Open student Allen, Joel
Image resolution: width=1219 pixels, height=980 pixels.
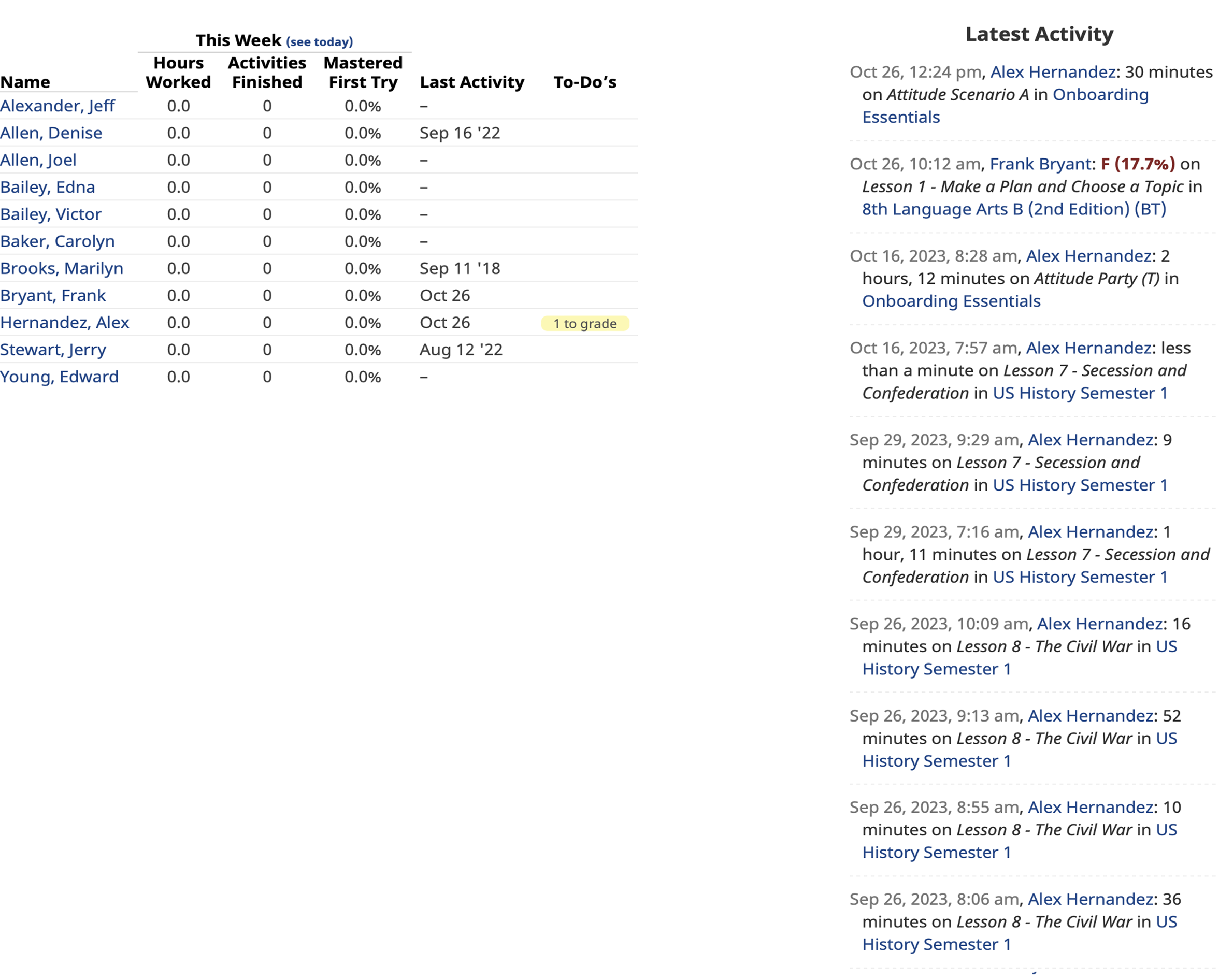38,160
